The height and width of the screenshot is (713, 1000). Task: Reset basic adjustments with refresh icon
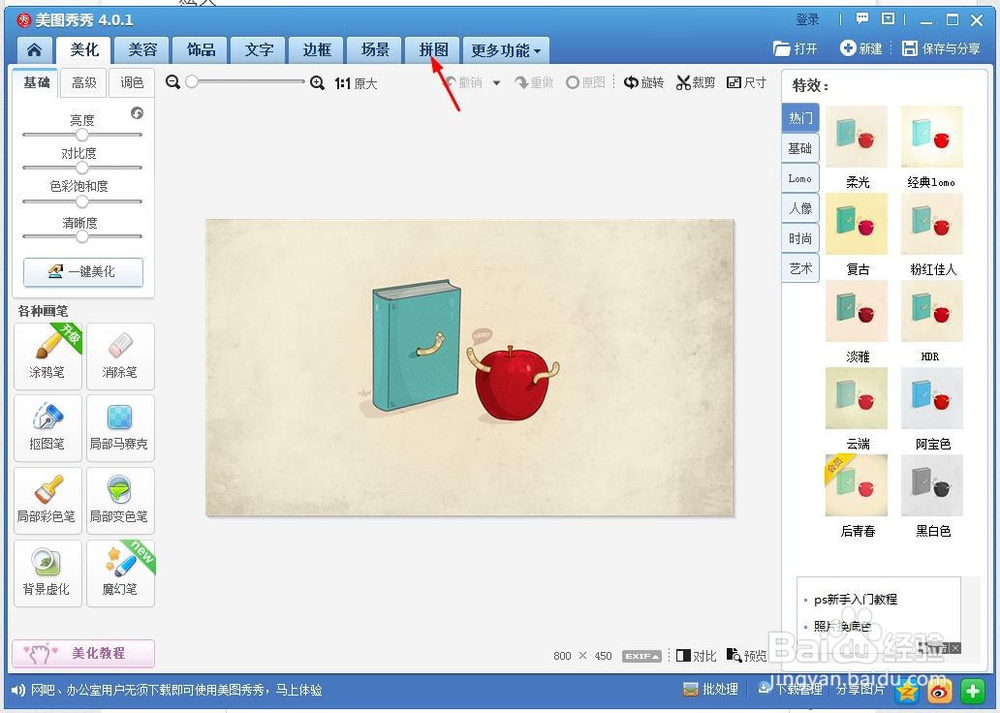(x=137, y=113)
